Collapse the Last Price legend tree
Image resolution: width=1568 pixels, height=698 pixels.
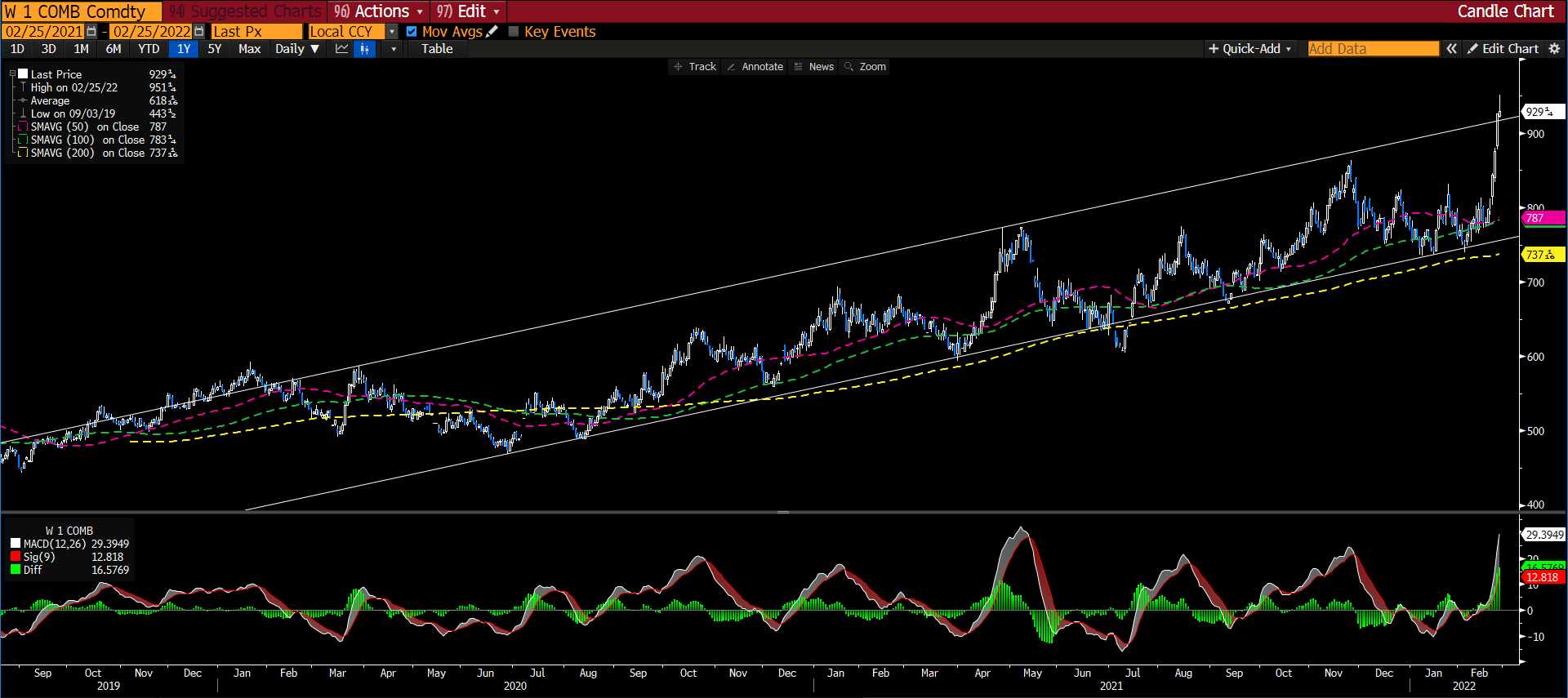click(x=12, y=74)
